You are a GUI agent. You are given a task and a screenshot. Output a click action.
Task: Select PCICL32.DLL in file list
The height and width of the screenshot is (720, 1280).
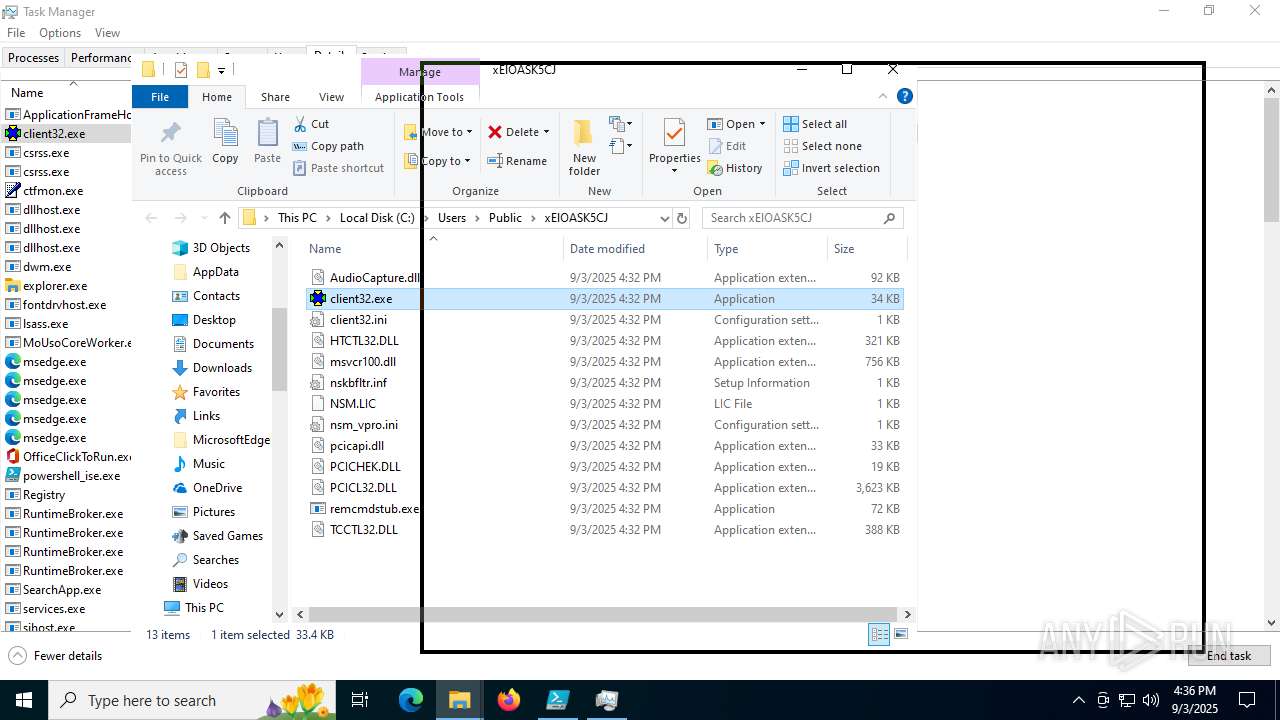tap(363, 488)
